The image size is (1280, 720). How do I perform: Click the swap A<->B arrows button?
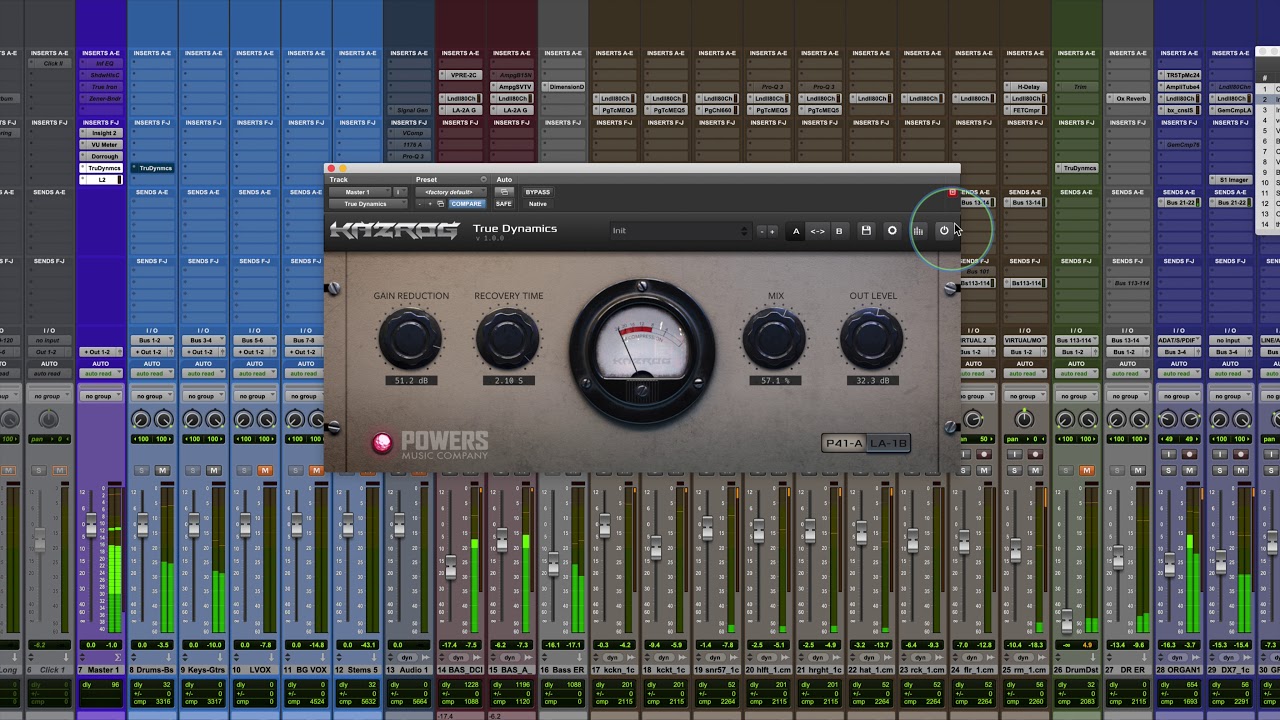point(817,231)
